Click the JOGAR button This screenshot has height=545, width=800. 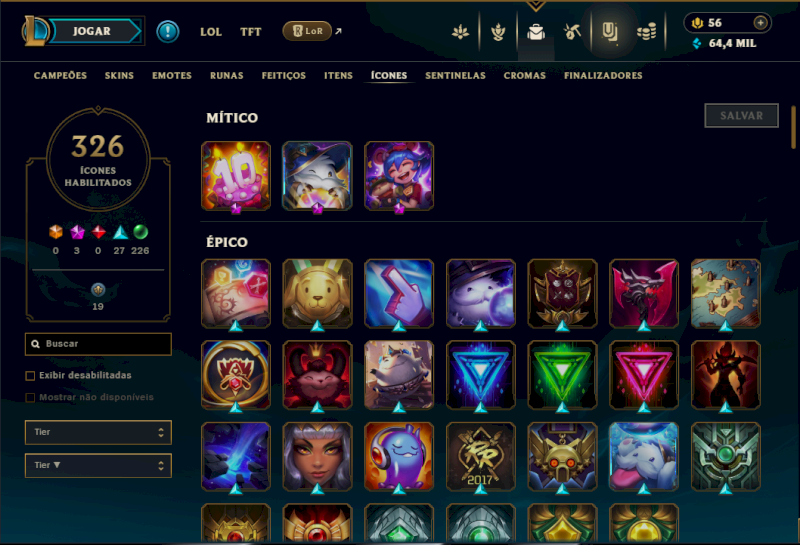click(x=92, y=31)
